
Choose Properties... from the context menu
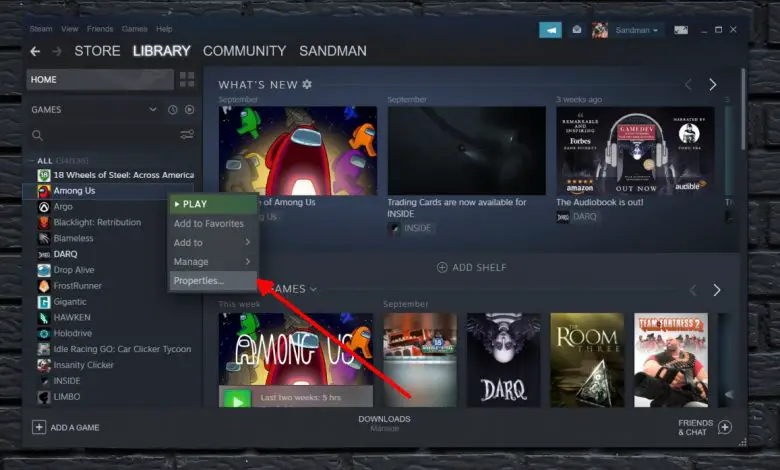(x=213, y=281)
